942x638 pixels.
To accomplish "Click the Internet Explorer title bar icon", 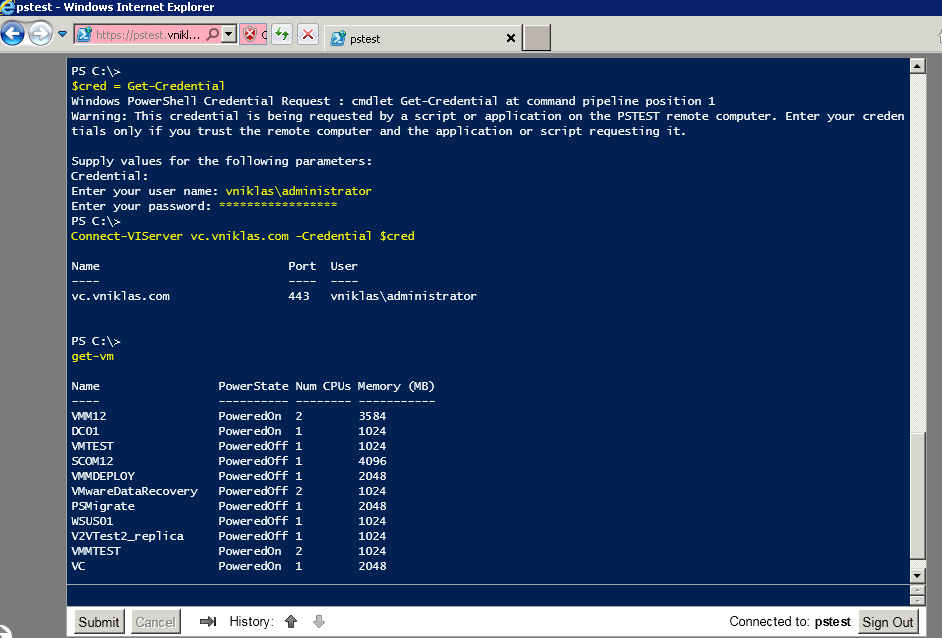I will pyautogui.click(x=7, y=7).
